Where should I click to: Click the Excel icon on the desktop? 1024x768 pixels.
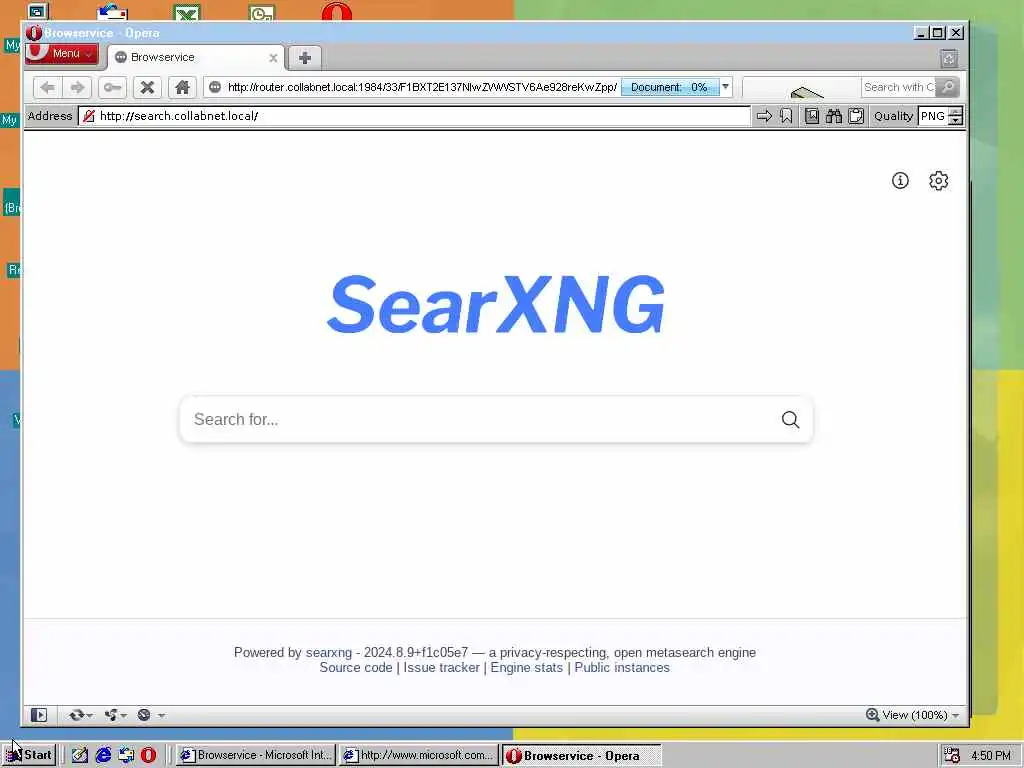(x=187, y=12)
